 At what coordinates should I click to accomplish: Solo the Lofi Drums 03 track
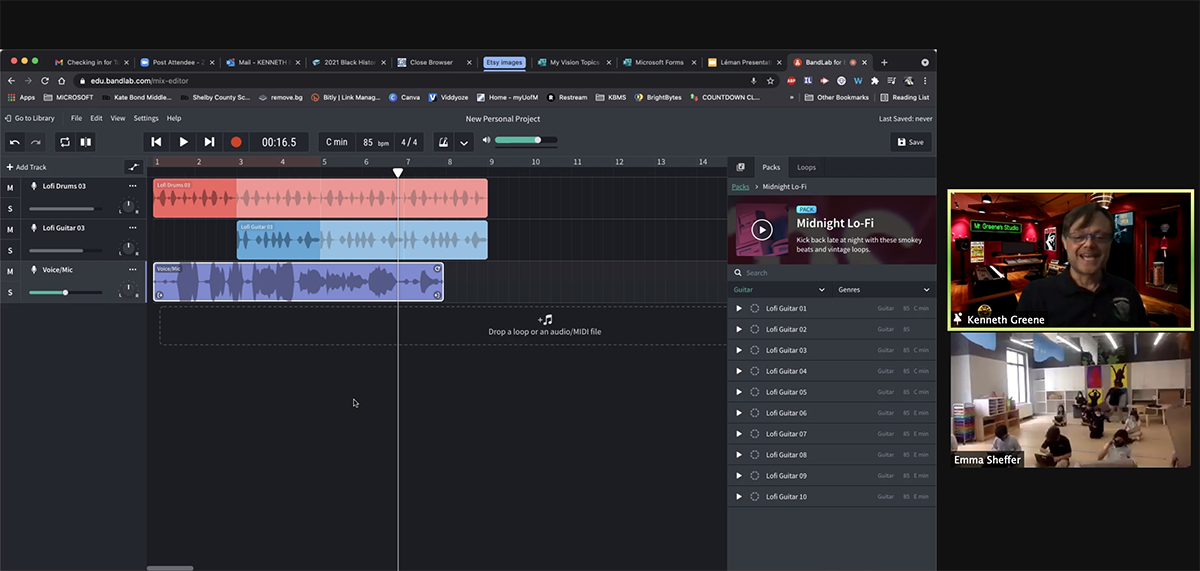(x=10, y=208)
